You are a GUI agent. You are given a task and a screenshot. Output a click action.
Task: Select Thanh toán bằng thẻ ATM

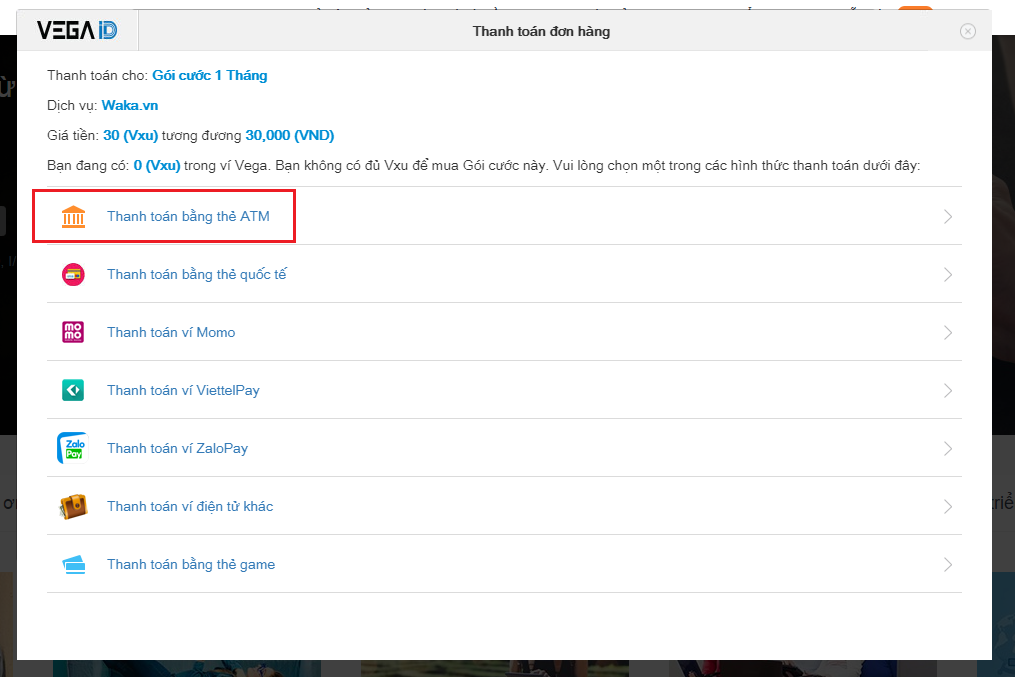pos(188,217)
